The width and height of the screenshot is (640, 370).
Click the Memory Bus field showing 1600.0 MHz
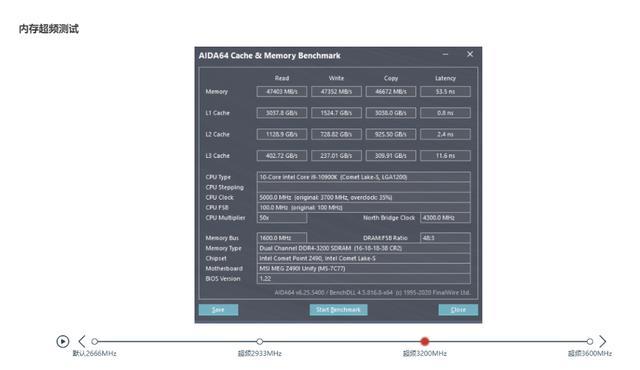pos(282,238)
